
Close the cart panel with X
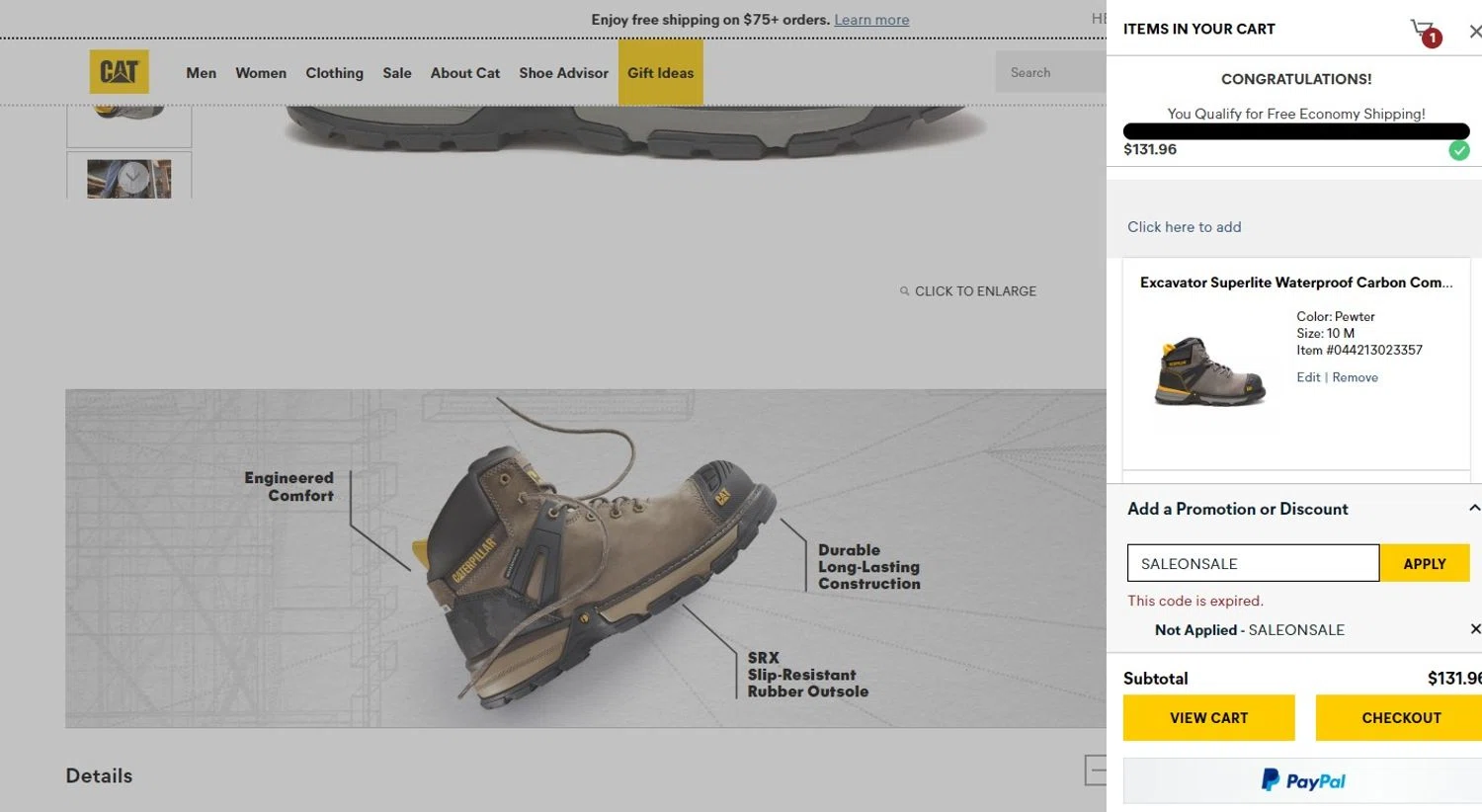tap(1474, 32)
